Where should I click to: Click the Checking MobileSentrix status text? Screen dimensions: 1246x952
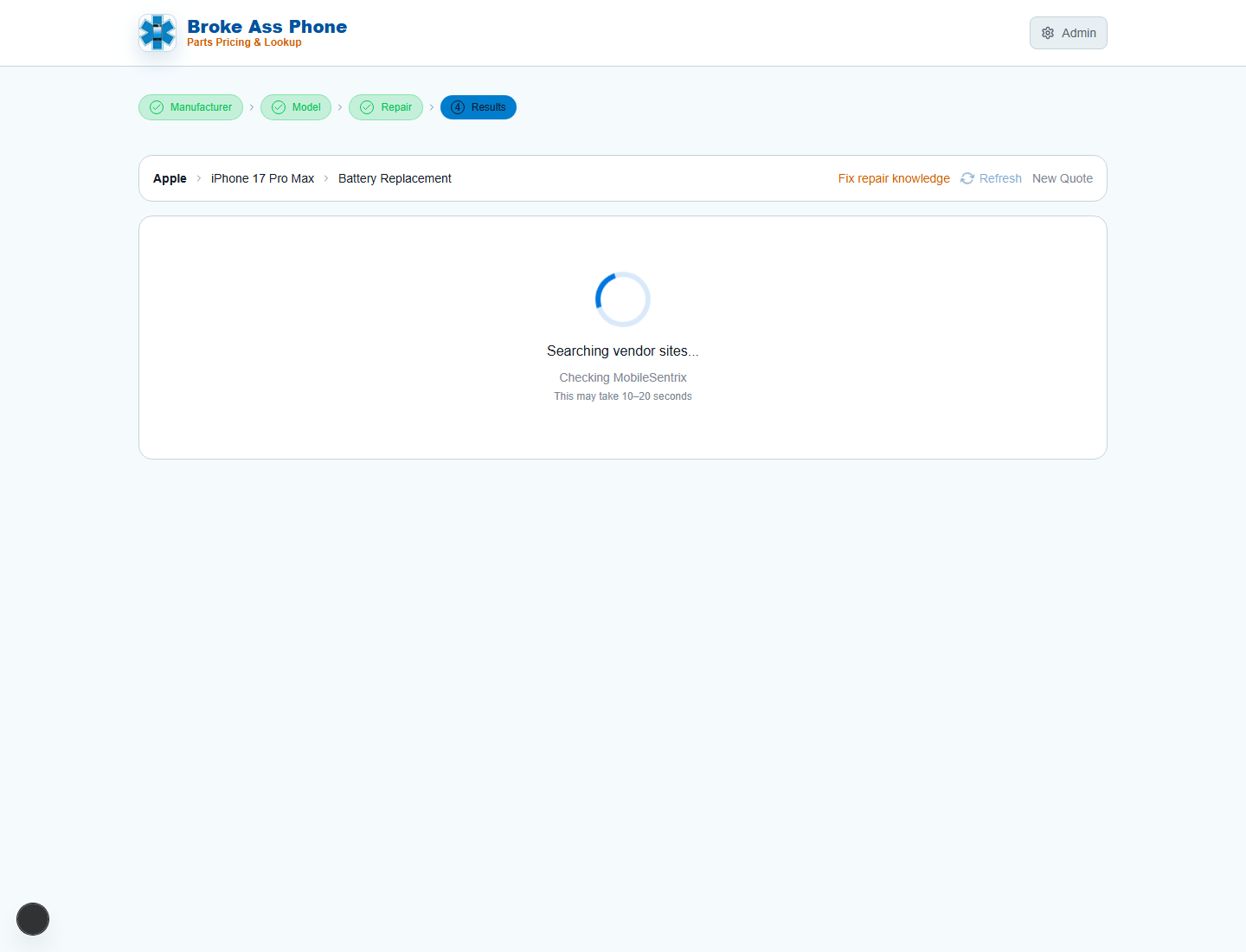(x=623, y=377)
